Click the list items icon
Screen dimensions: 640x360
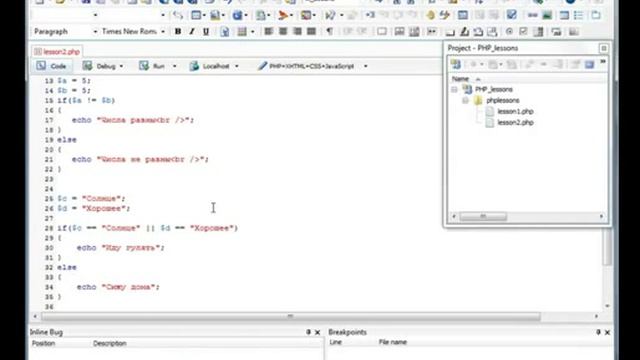578,16
